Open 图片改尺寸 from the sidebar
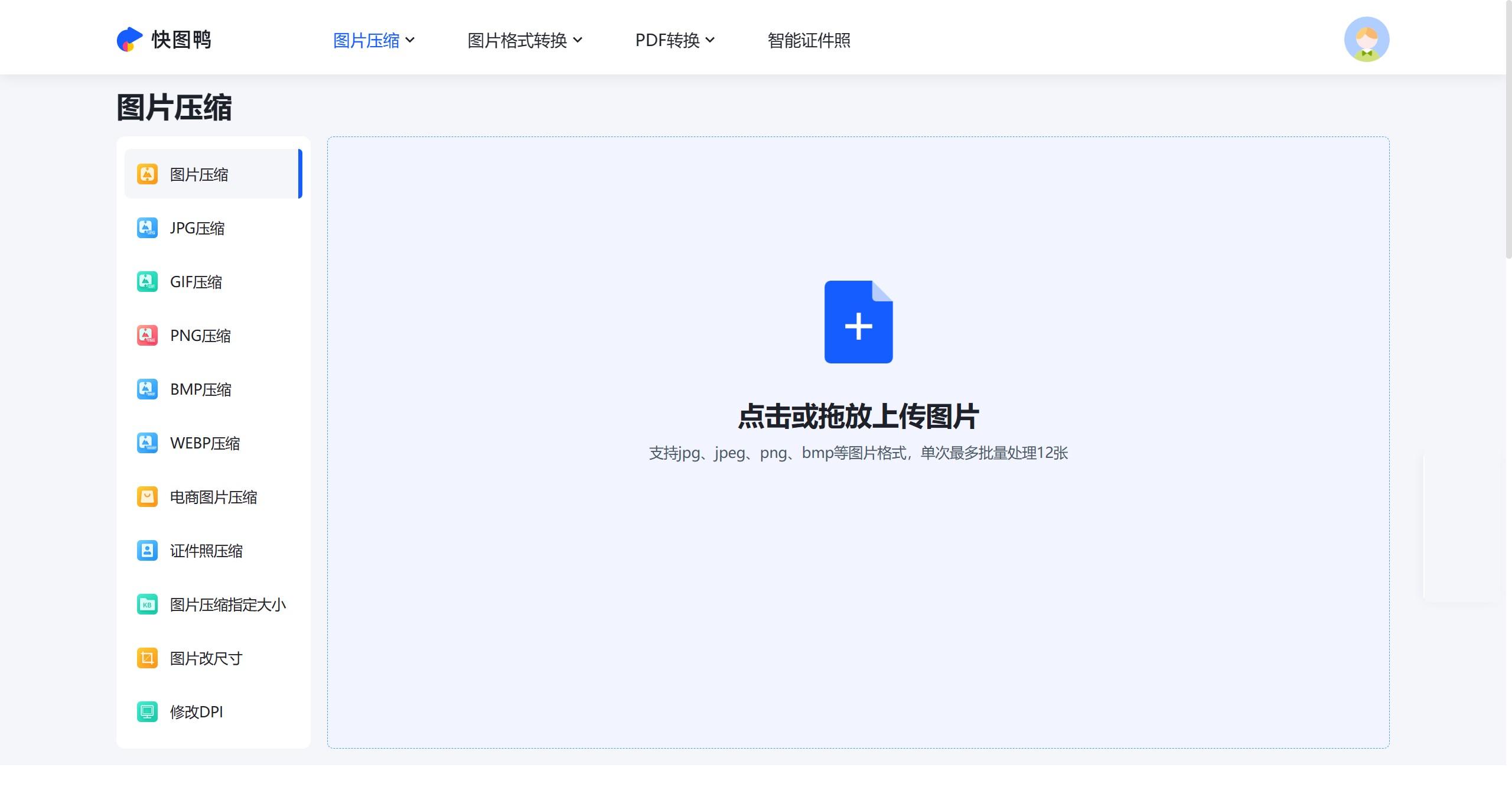The image size is (1512, 790). tap(213, 658)
